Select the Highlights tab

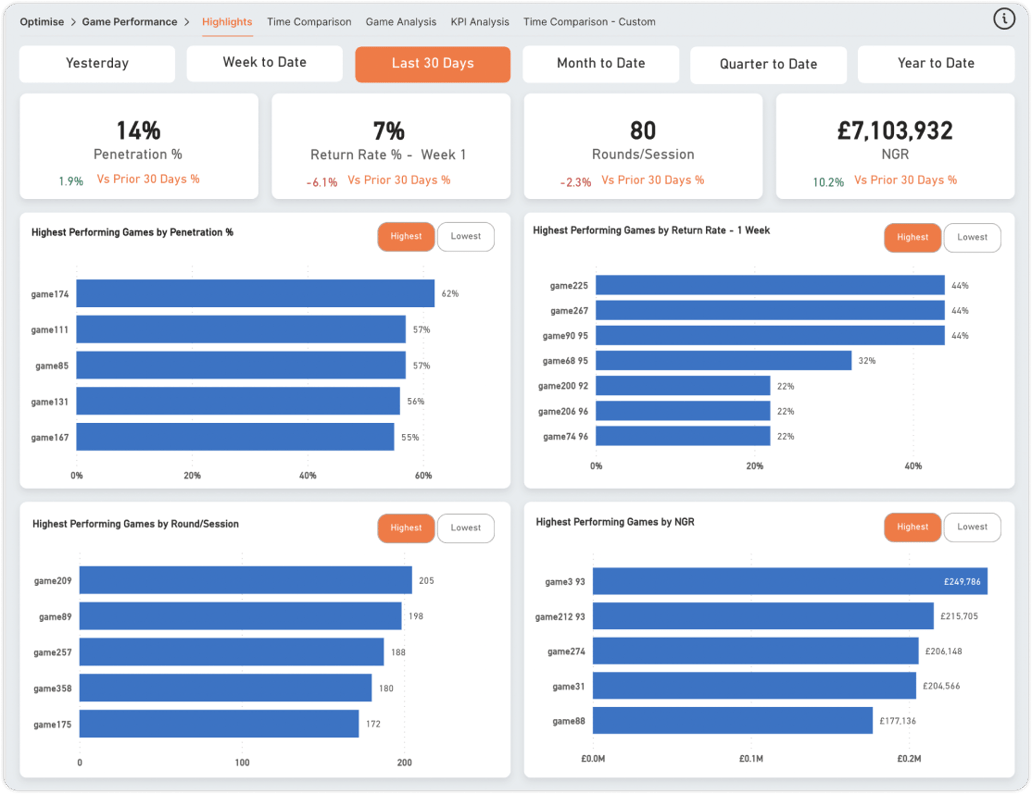[x=227, y=22]
